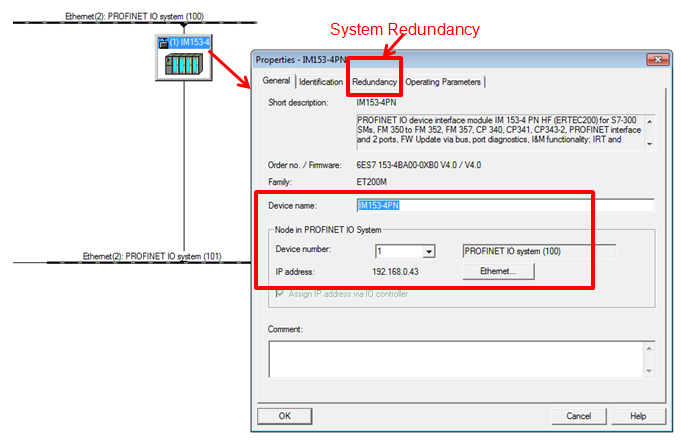Open the Device number dropdown
Image resolution: width=681 pixels, height=443 pixels.
429,251
